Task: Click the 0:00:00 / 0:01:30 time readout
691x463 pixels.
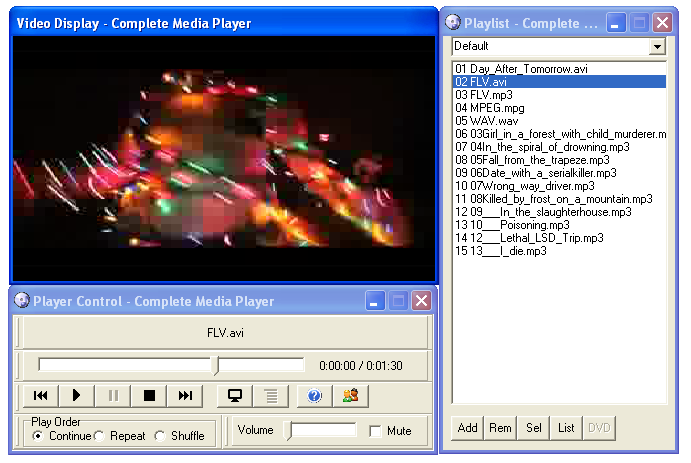Action: click(x=360, y=366)
